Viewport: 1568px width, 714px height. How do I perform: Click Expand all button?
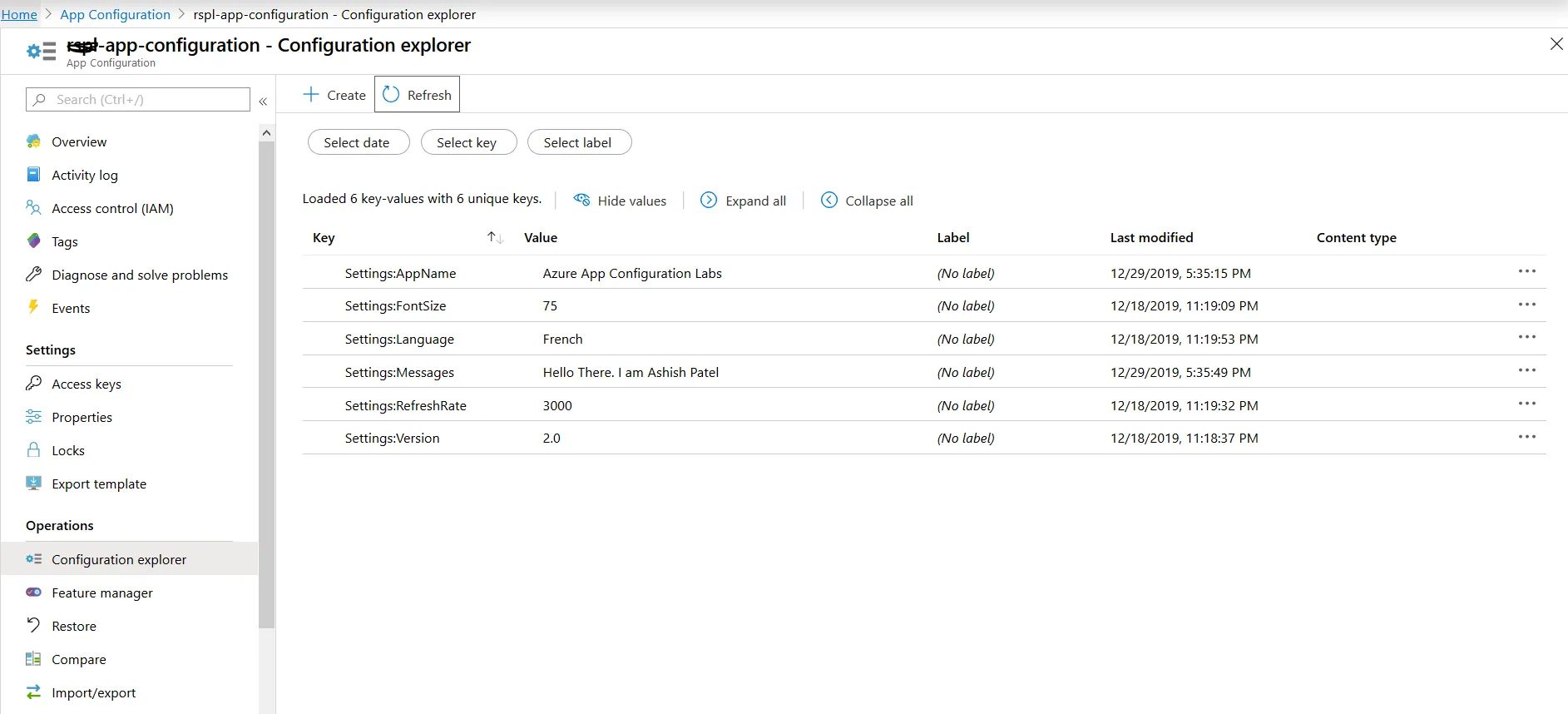[743, 201]
